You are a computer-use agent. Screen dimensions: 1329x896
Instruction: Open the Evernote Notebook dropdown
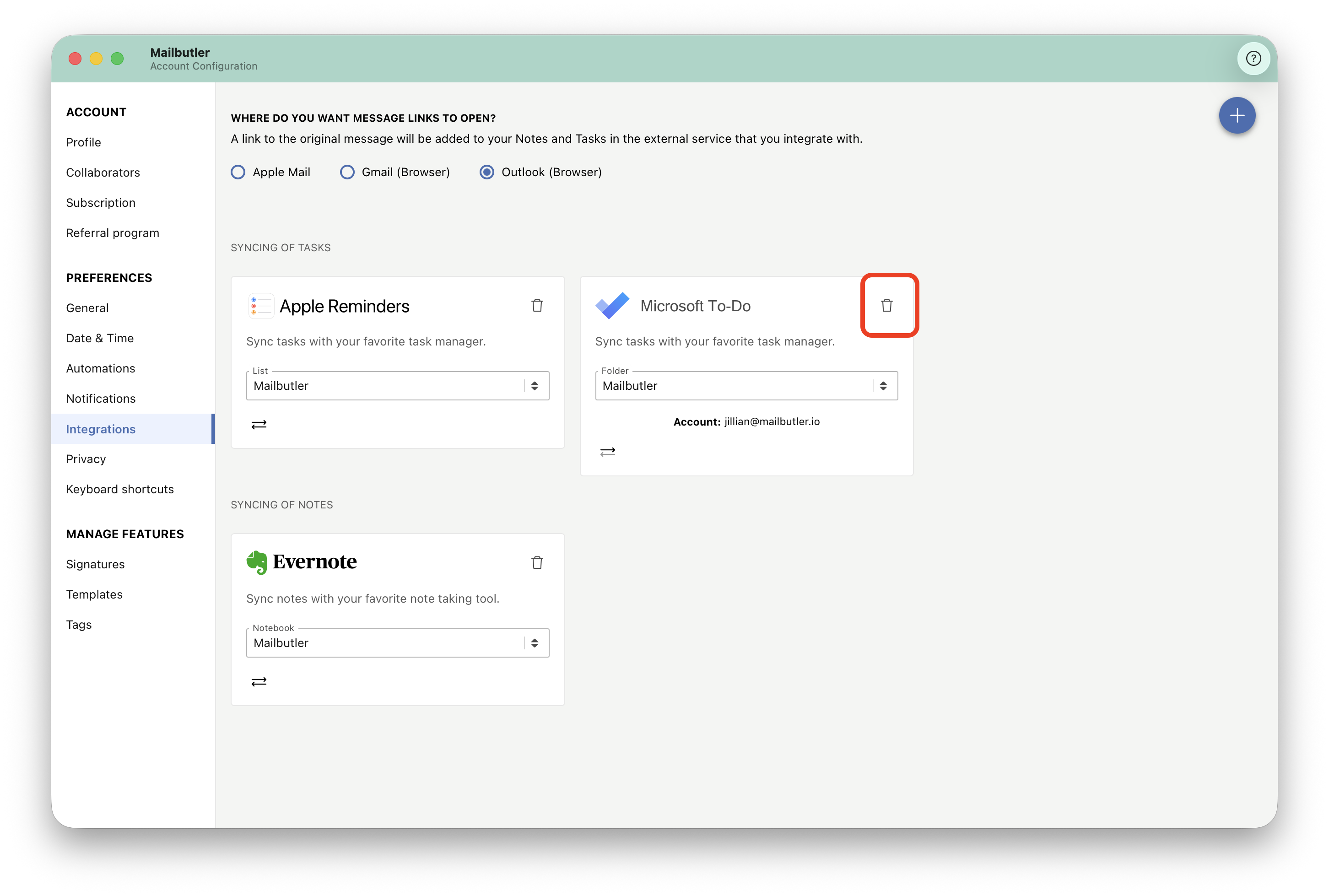click(x=398, y=643)
